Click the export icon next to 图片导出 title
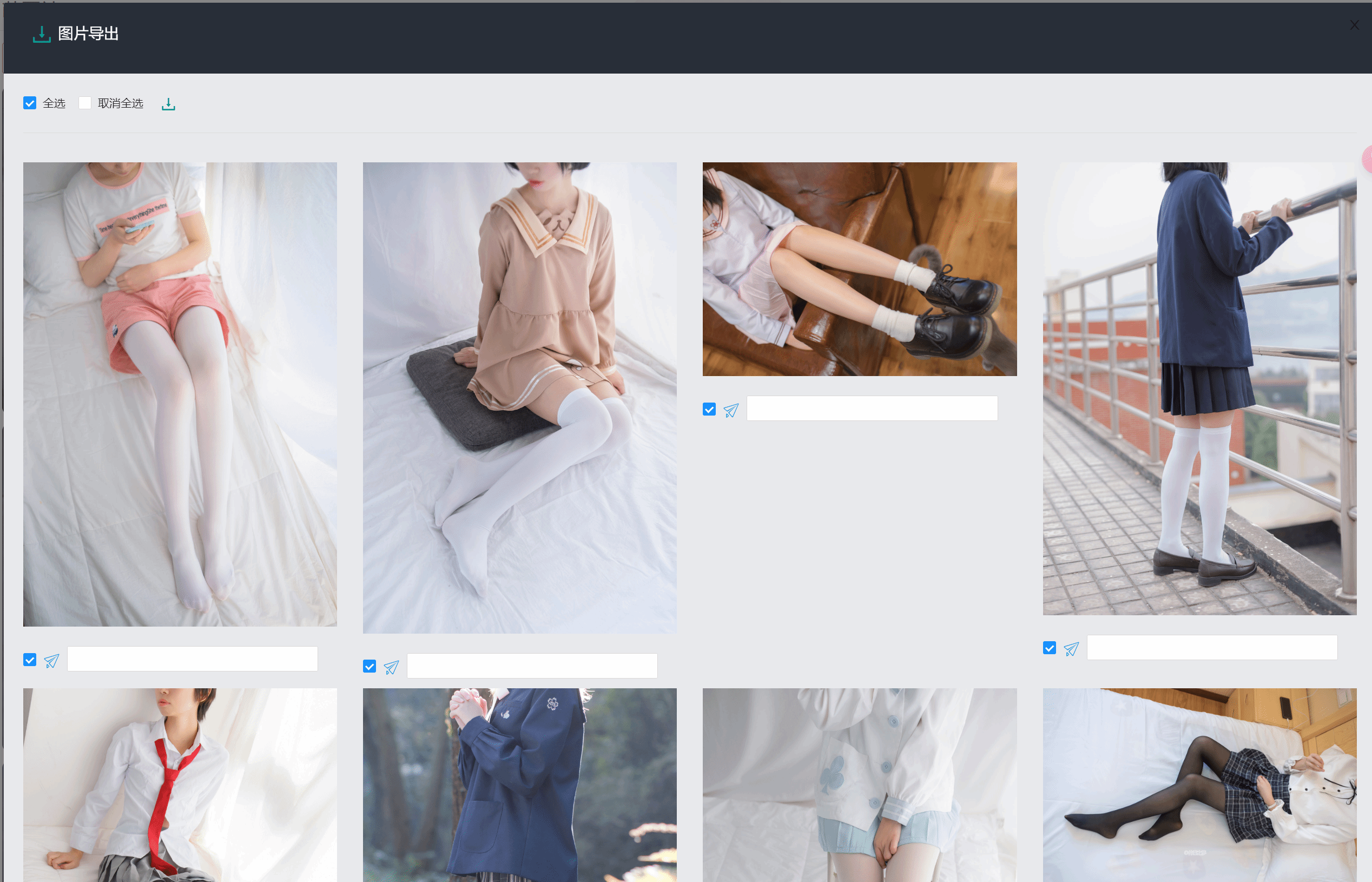 [x=42, y=35]
